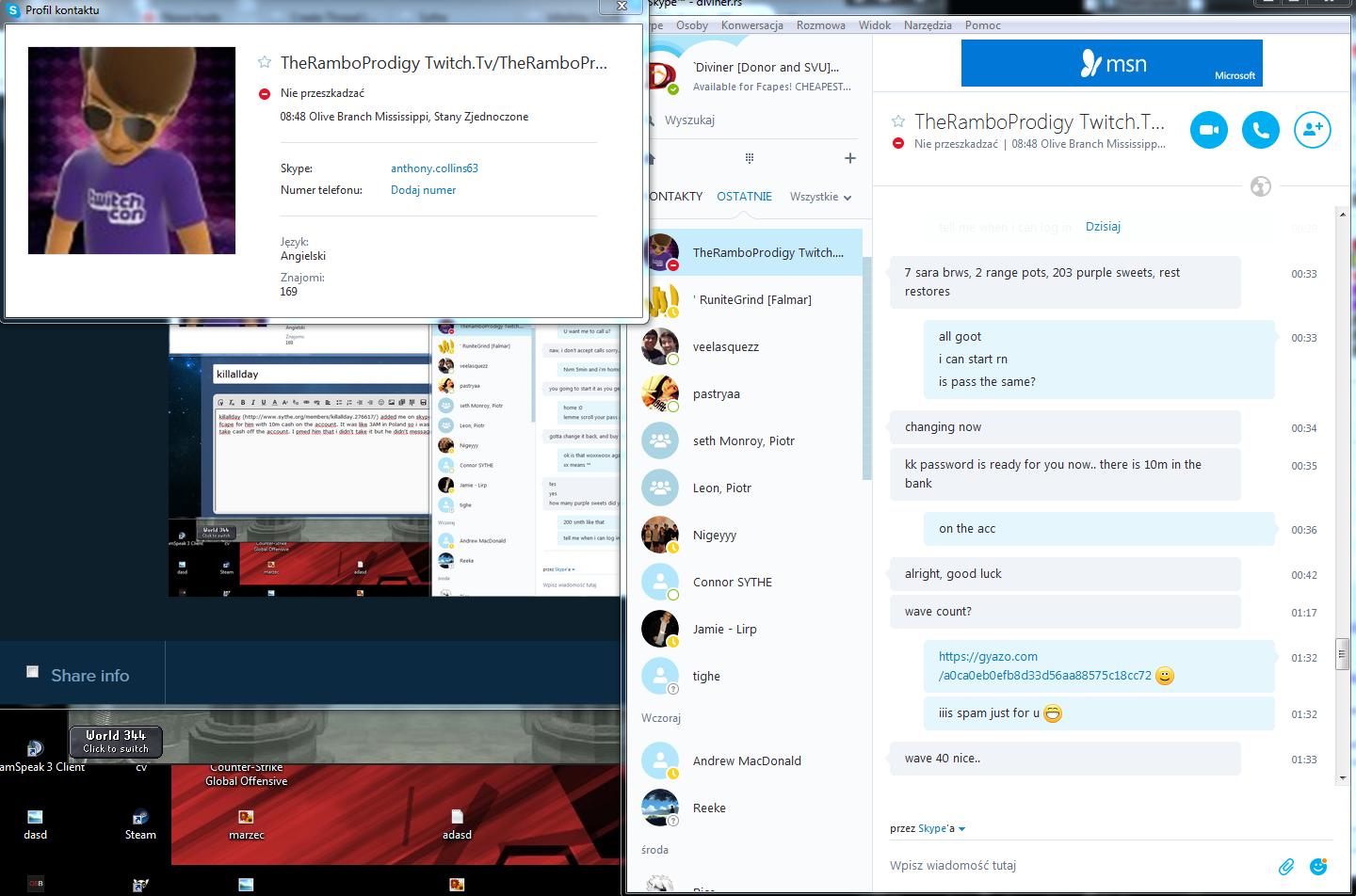Open the Osoby menu
The image size is (1356, 896).
[x=692, y=25]
